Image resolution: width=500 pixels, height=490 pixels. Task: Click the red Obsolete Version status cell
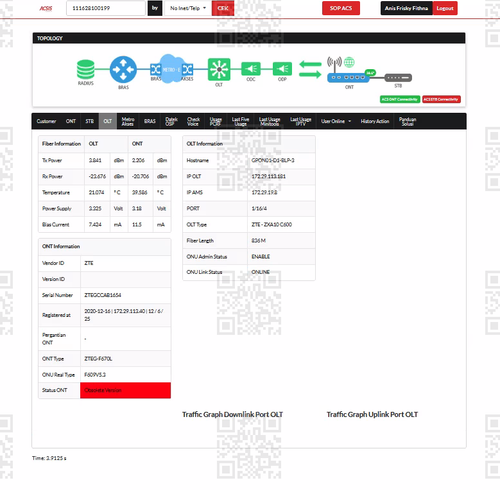[x=126, y=390]
